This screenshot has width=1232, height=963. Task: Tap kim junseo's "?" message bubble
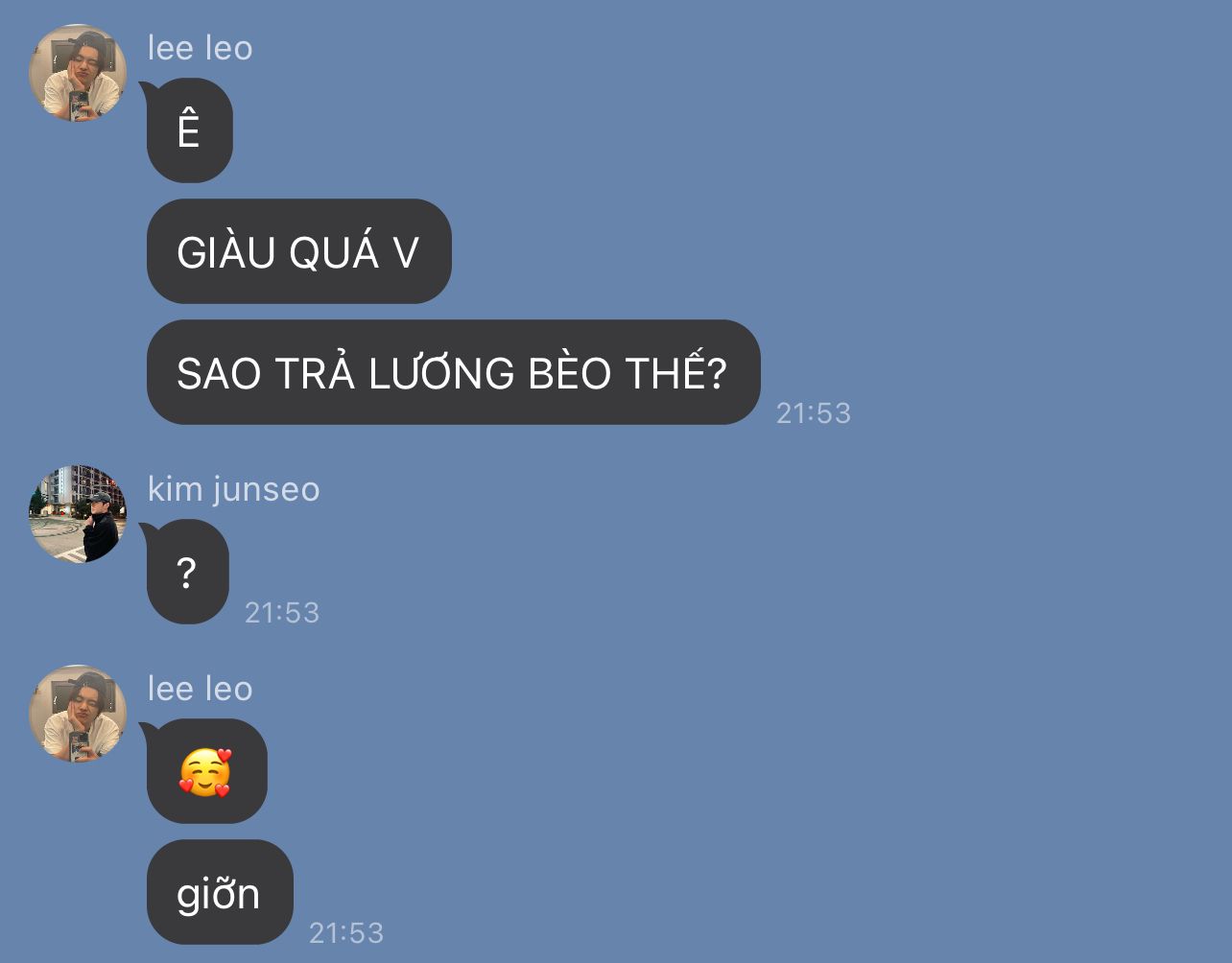click(x=187, y=572)
